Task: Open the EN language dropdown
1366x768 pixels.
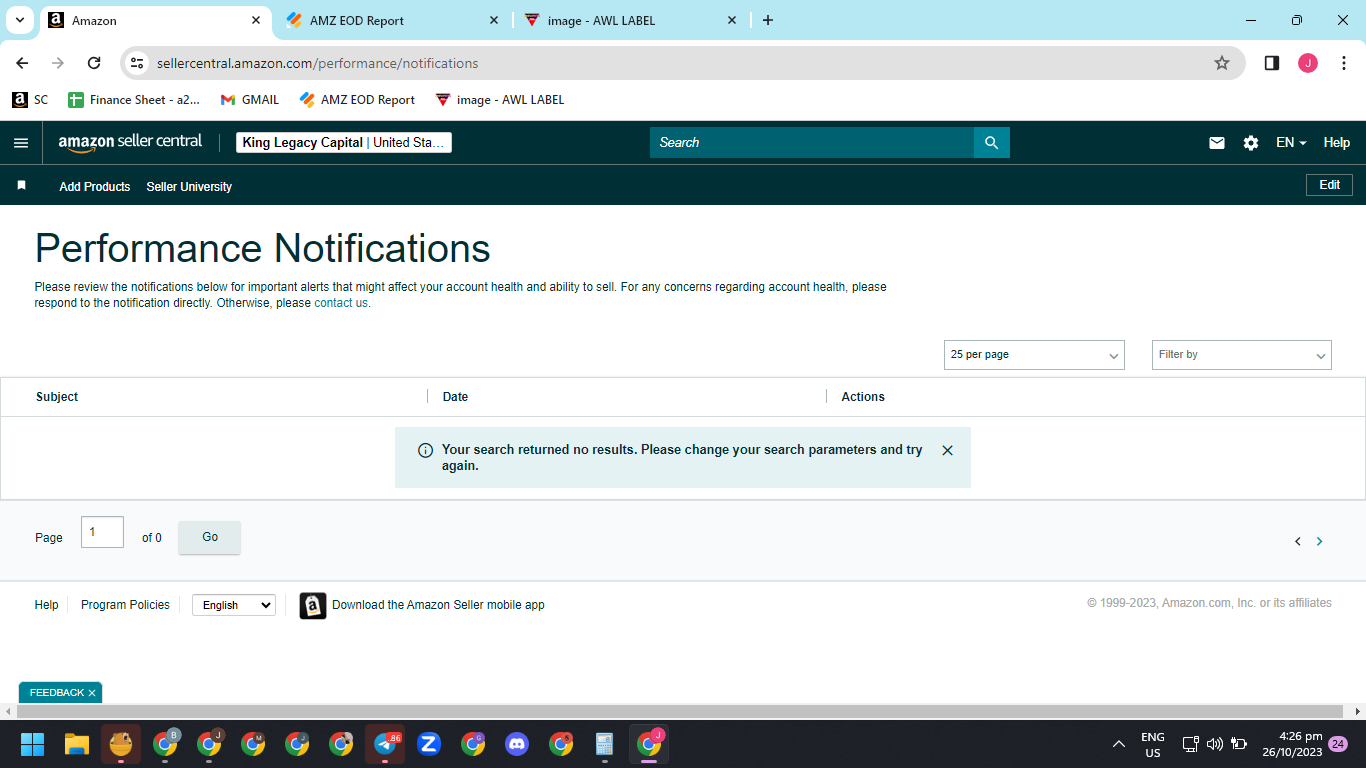Action: click(1291, 143)
